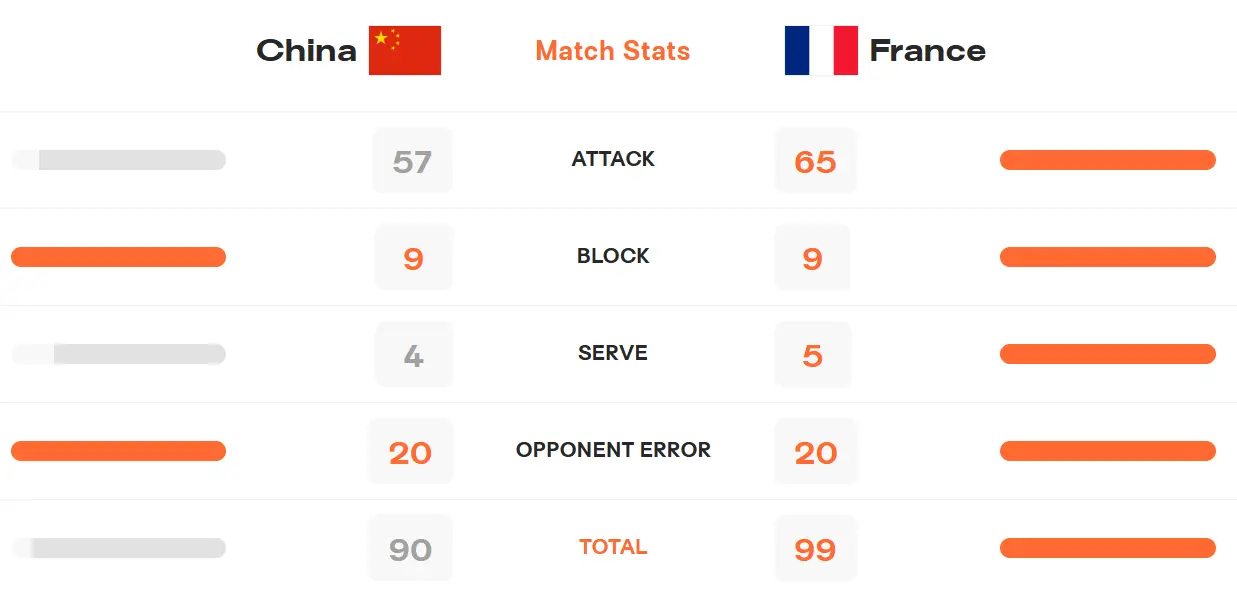Image resolution: width=1237 pixels, height=595 pixels.
Task: Click France's opponent error progress bar
Action: point(1107,451)
